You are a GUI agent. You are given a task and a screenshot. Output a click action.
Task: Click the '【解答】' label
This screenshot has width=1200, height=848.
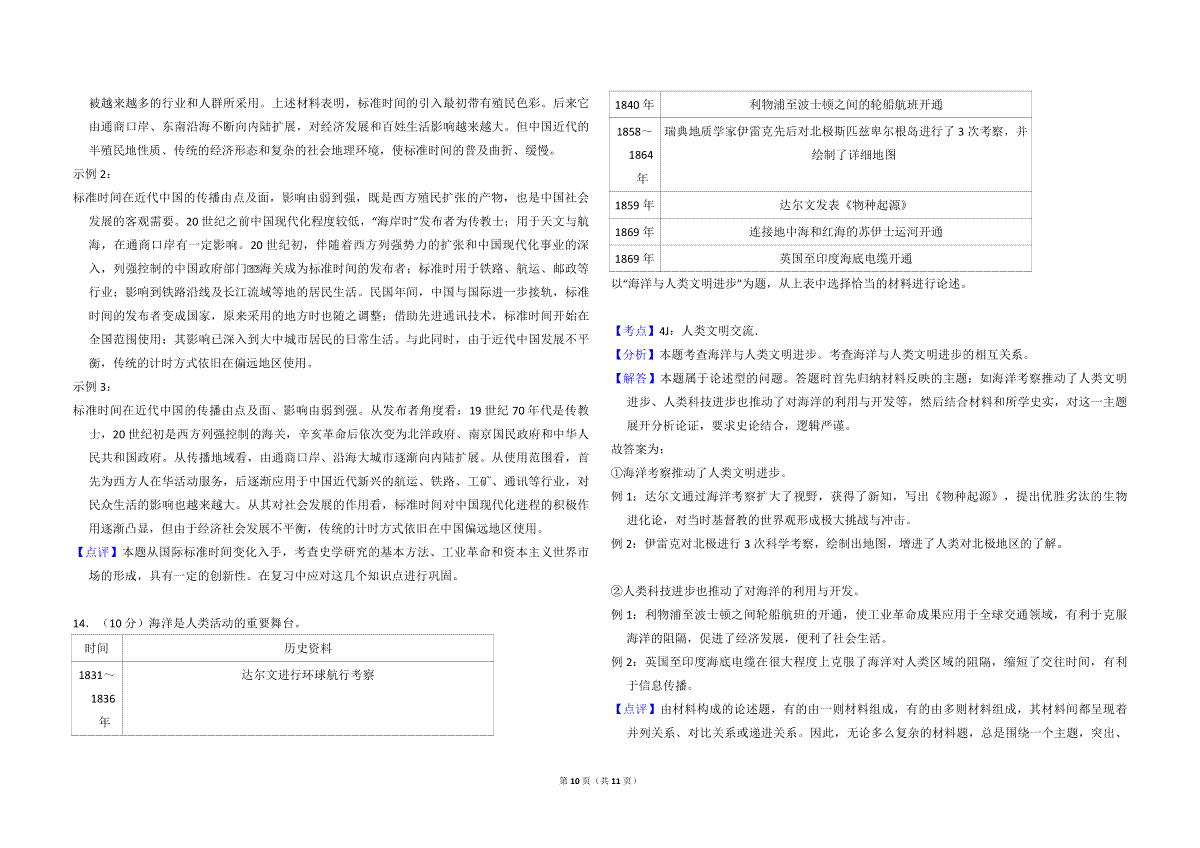(635, 378)
